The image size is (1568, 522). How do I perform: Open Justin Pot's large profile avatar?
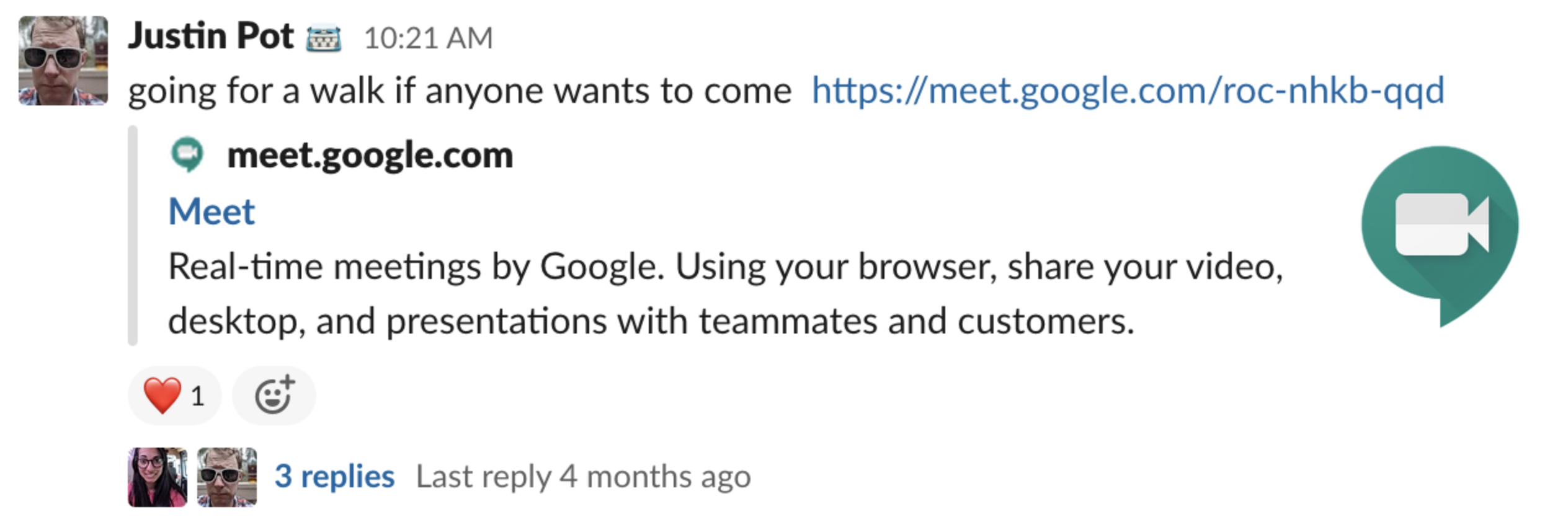point(63,61)
